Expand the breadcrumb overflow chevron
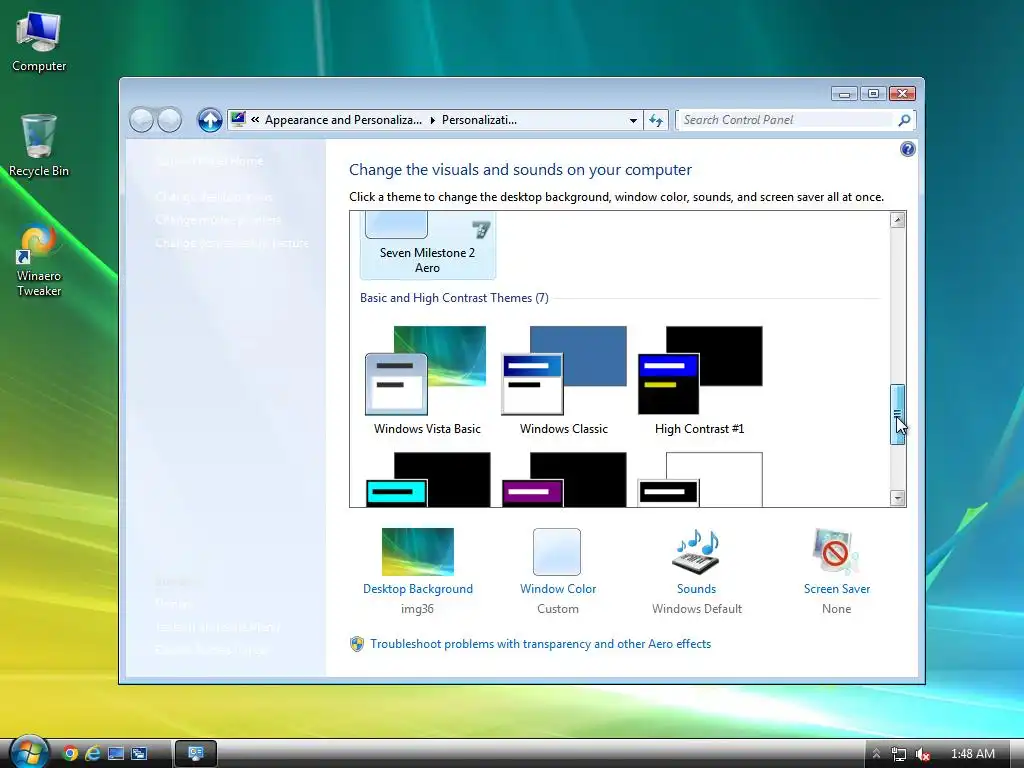 pyautogui.click(x=255, y=120)
